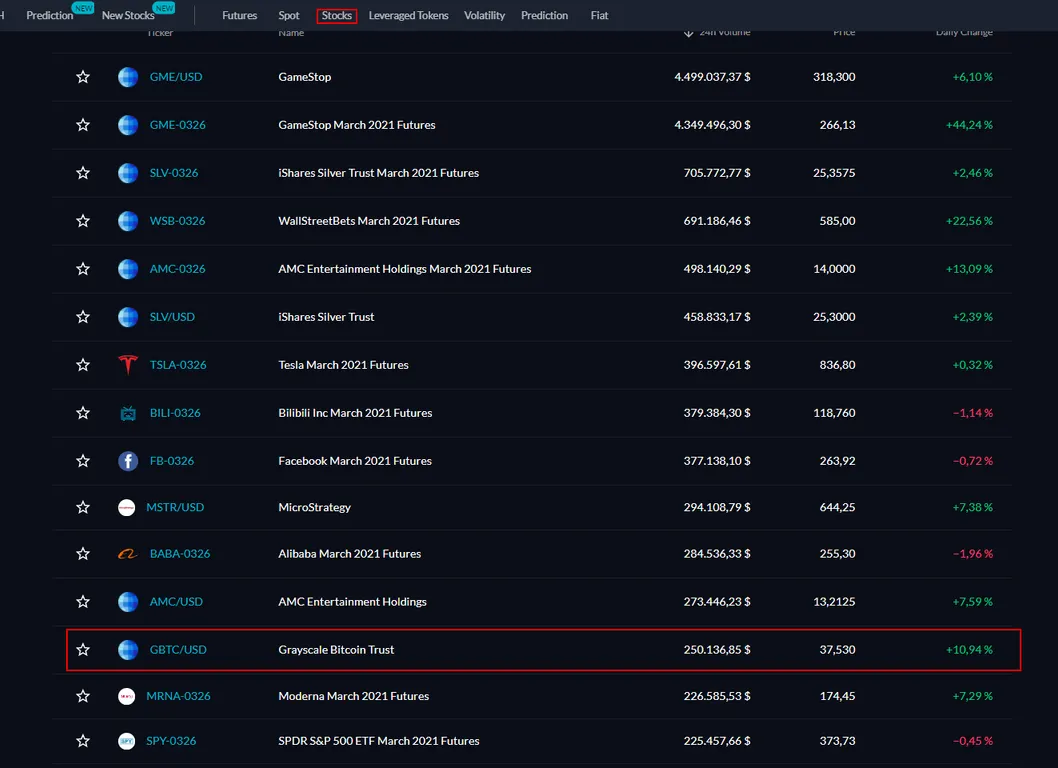Sort by 24h volume column arrow
Screen dimensions: 1058x768
(x=688, y=32)
